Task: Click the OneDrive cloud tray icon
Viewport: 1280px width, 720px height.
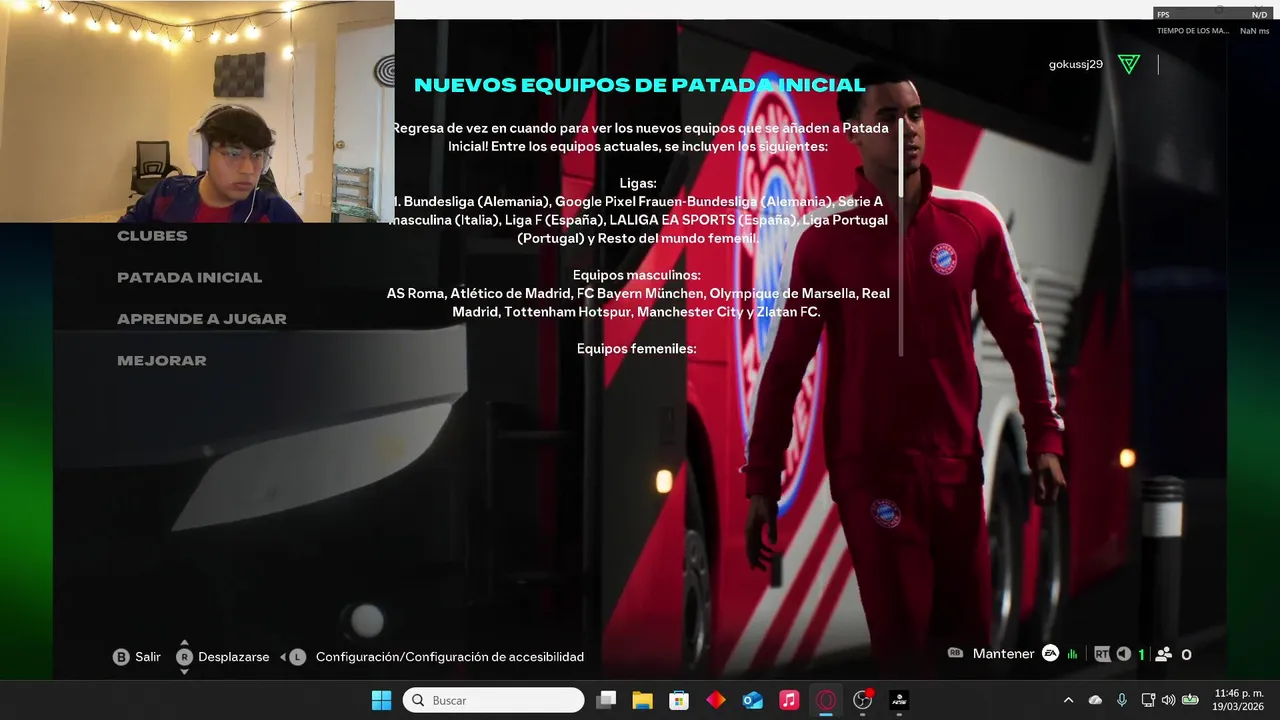Action: point(1095,700)
